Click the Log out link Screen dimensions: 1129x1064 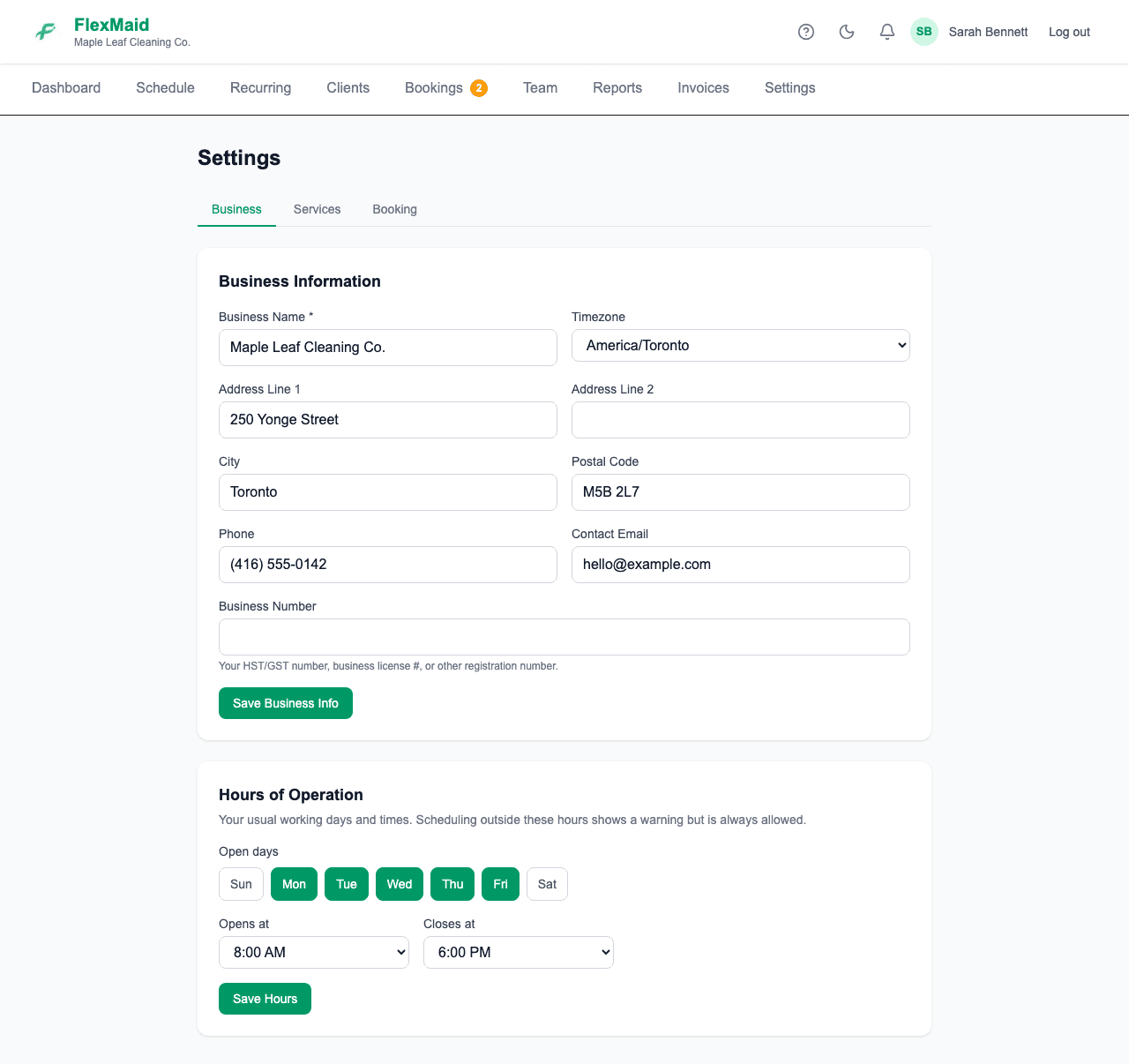(1069, 32)
